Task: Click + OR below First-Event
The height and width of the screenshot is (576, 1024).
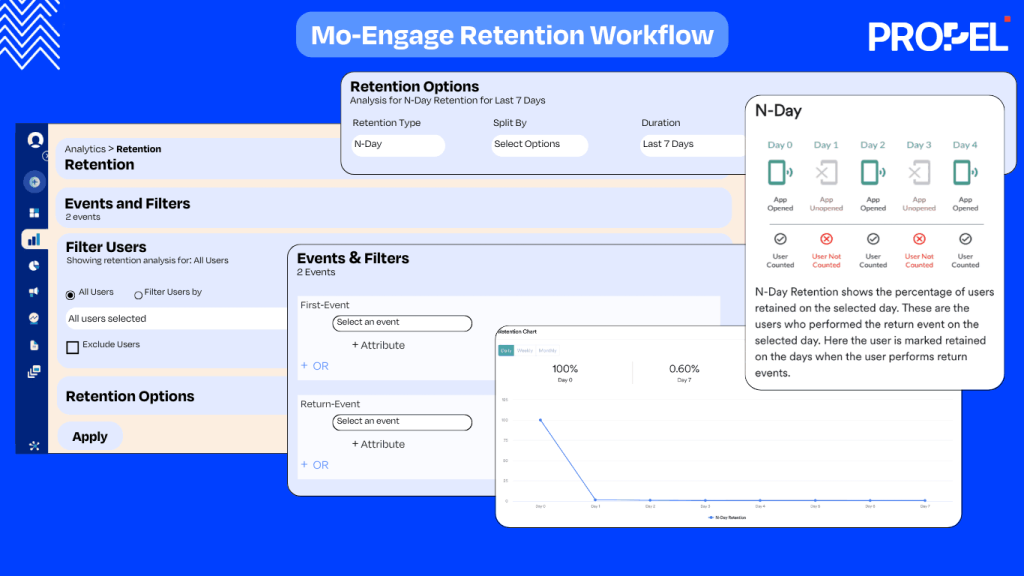Action: [x=315, y=366]
